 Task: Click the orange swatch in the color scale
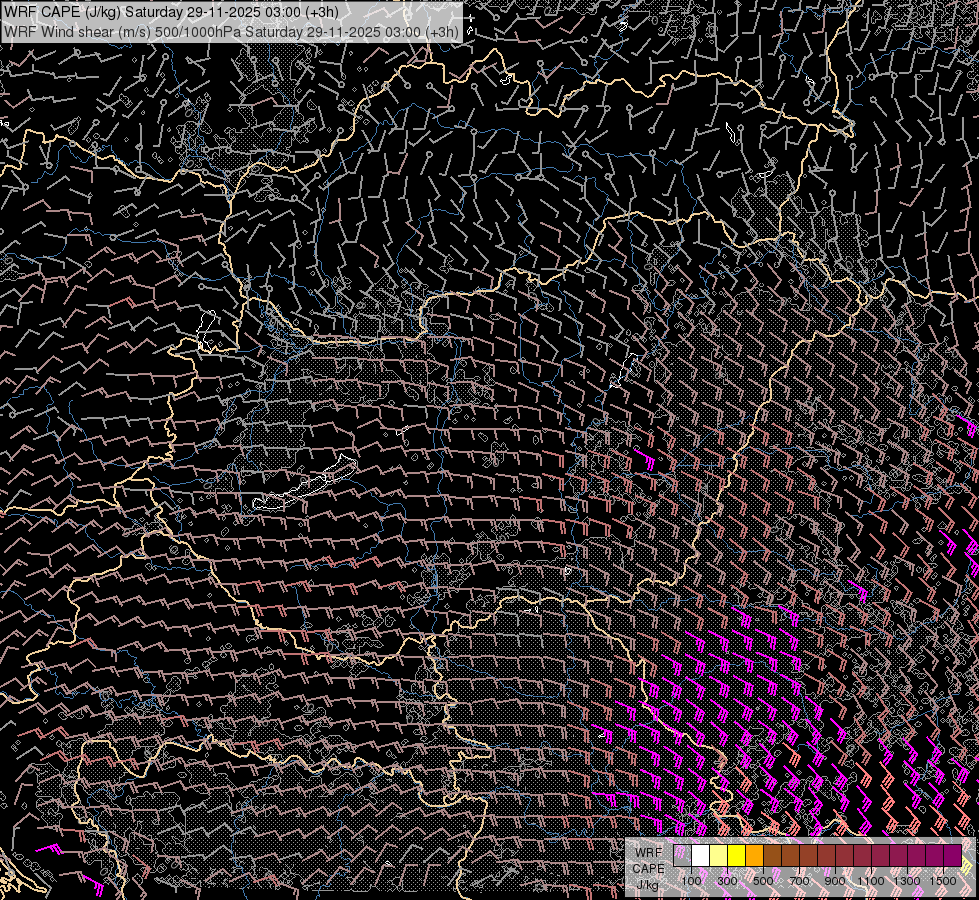point(755,856)
